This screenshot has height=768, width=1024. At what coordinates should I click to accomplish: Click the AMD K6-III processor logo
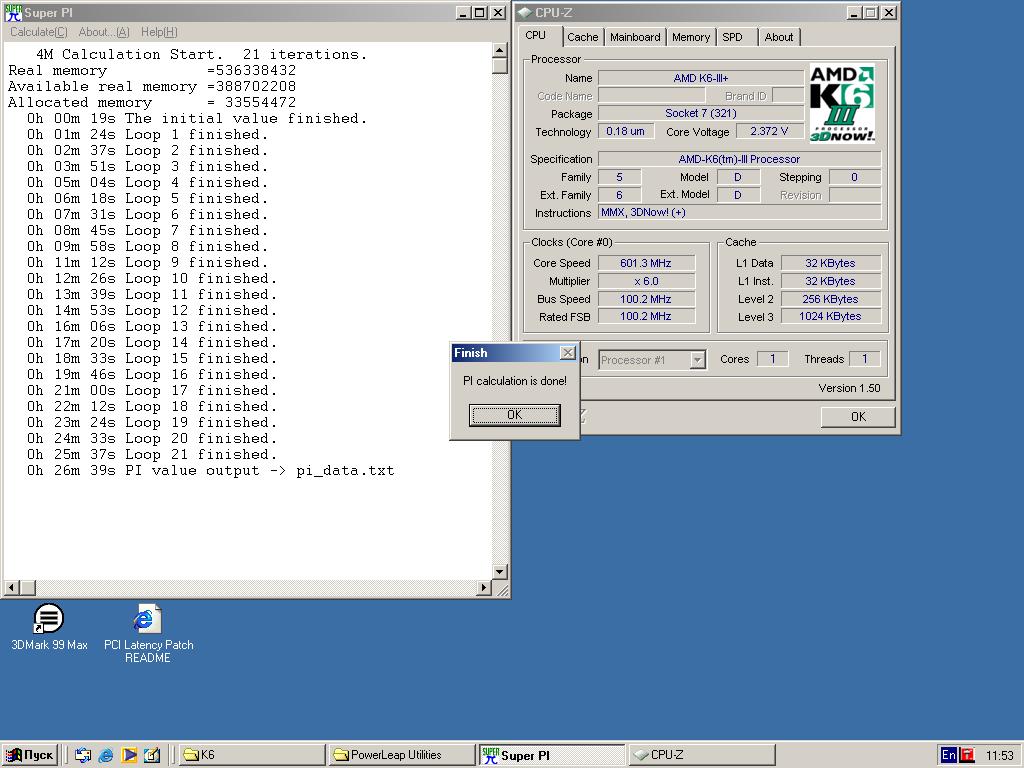[x=842, y=104]
